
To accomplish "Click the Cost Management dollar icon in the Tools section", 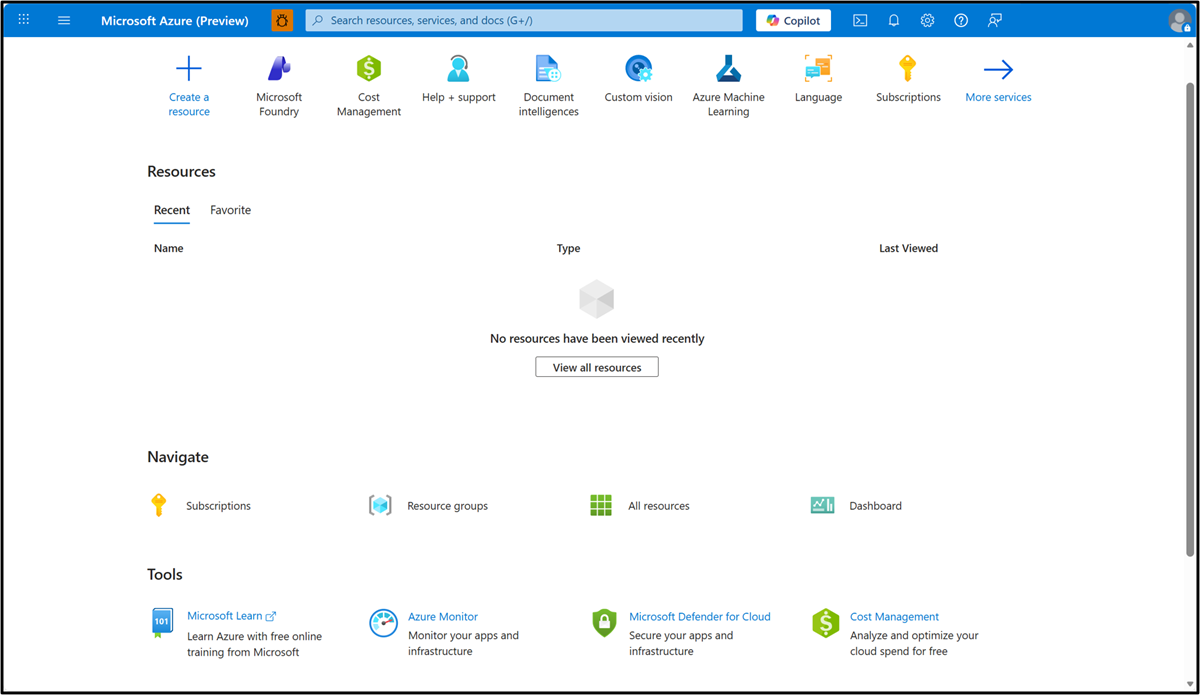I will coord(825,622).
